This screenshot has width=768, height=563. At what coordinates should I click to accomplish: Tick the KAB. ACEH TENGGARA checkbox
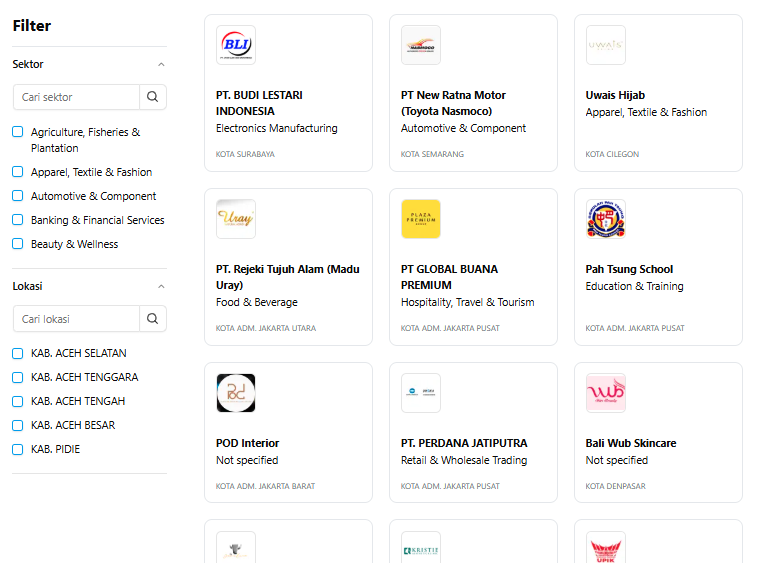[18, 377]
